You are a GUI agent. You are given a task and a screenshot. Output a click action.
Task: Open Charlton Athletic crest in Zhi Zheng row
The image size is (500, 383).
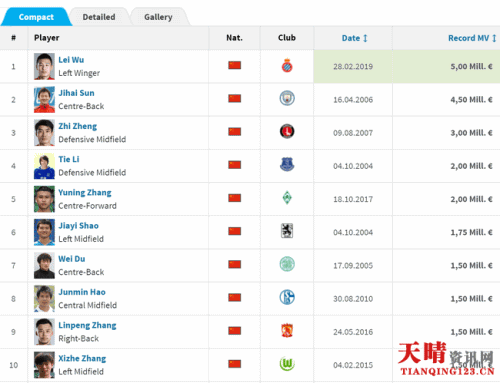click(x=287, y=131)
